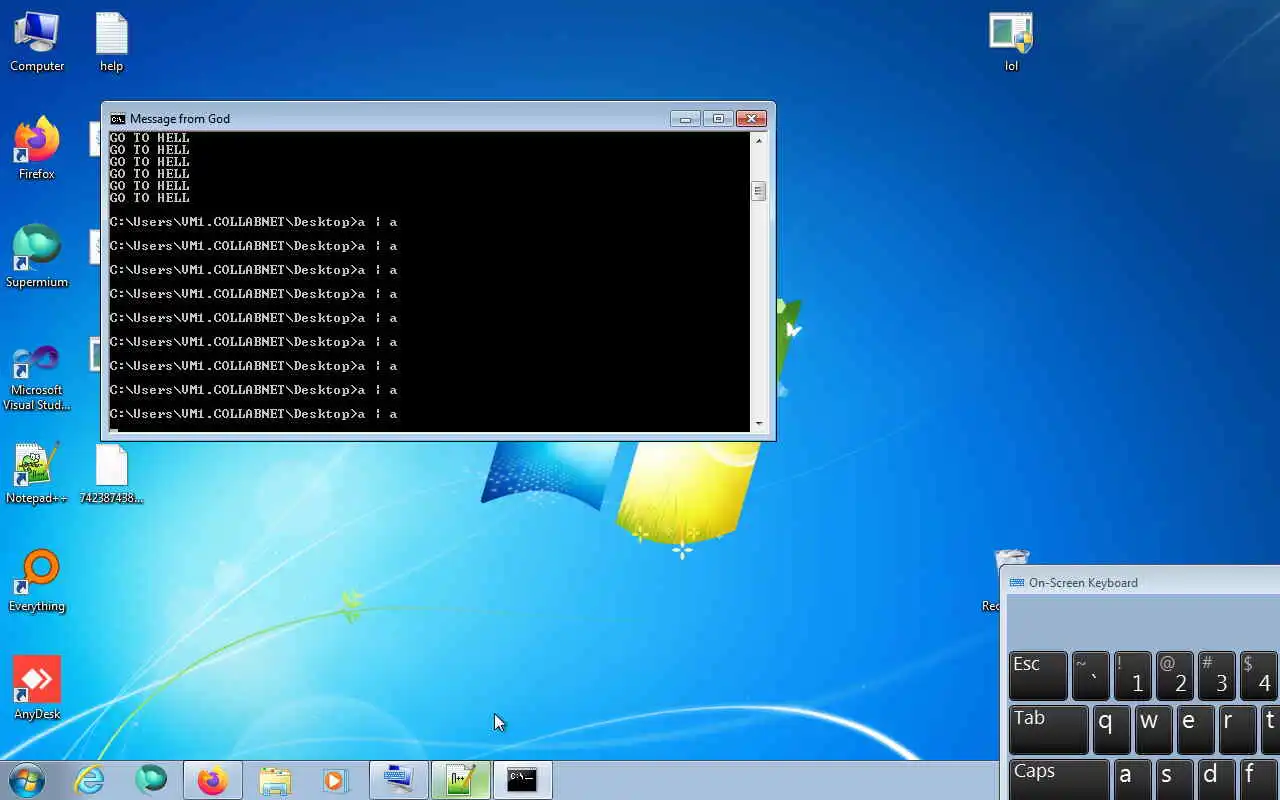Switch to On-Screen Keyboard taskbar button

399,780
